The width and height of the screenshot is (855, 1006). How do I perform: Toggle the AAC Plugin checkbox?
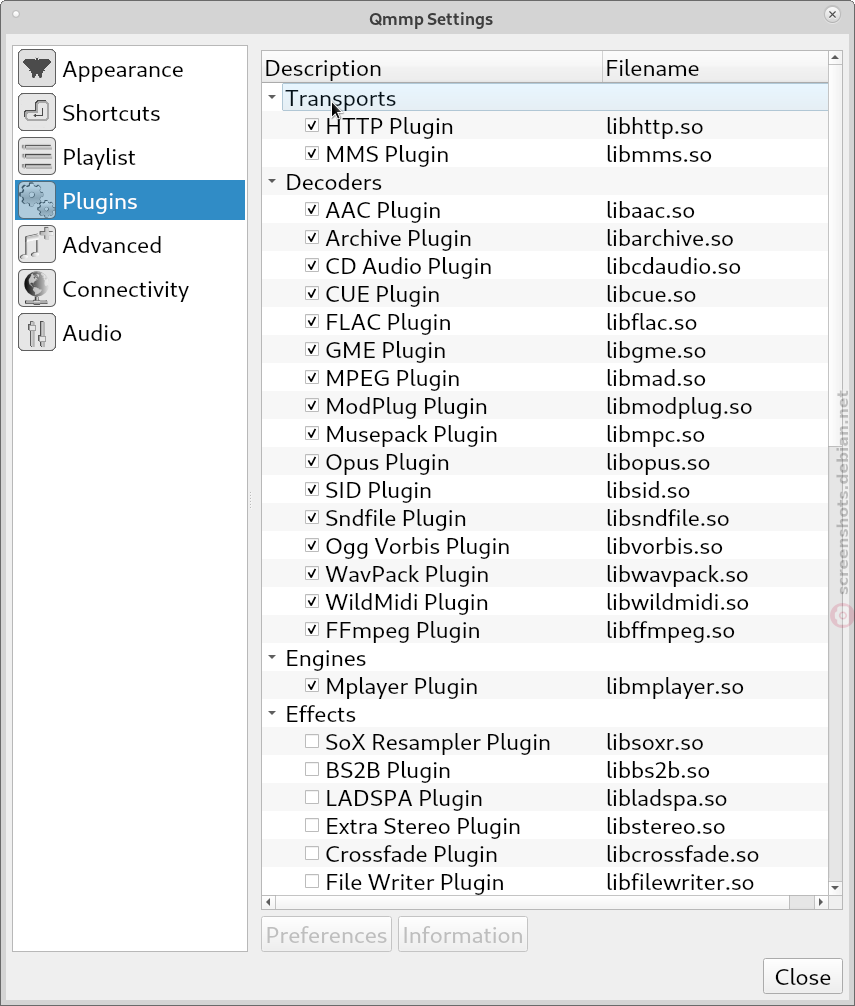312,210
